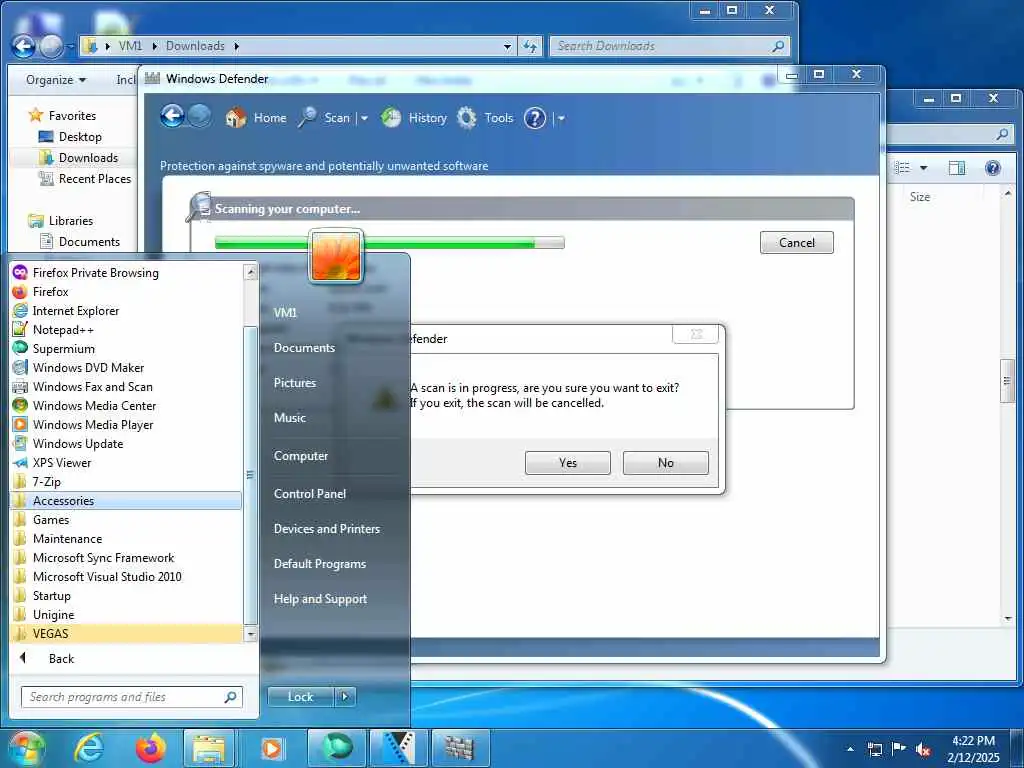
Task: Open Defender Tools gear
Action: (485, 118)
